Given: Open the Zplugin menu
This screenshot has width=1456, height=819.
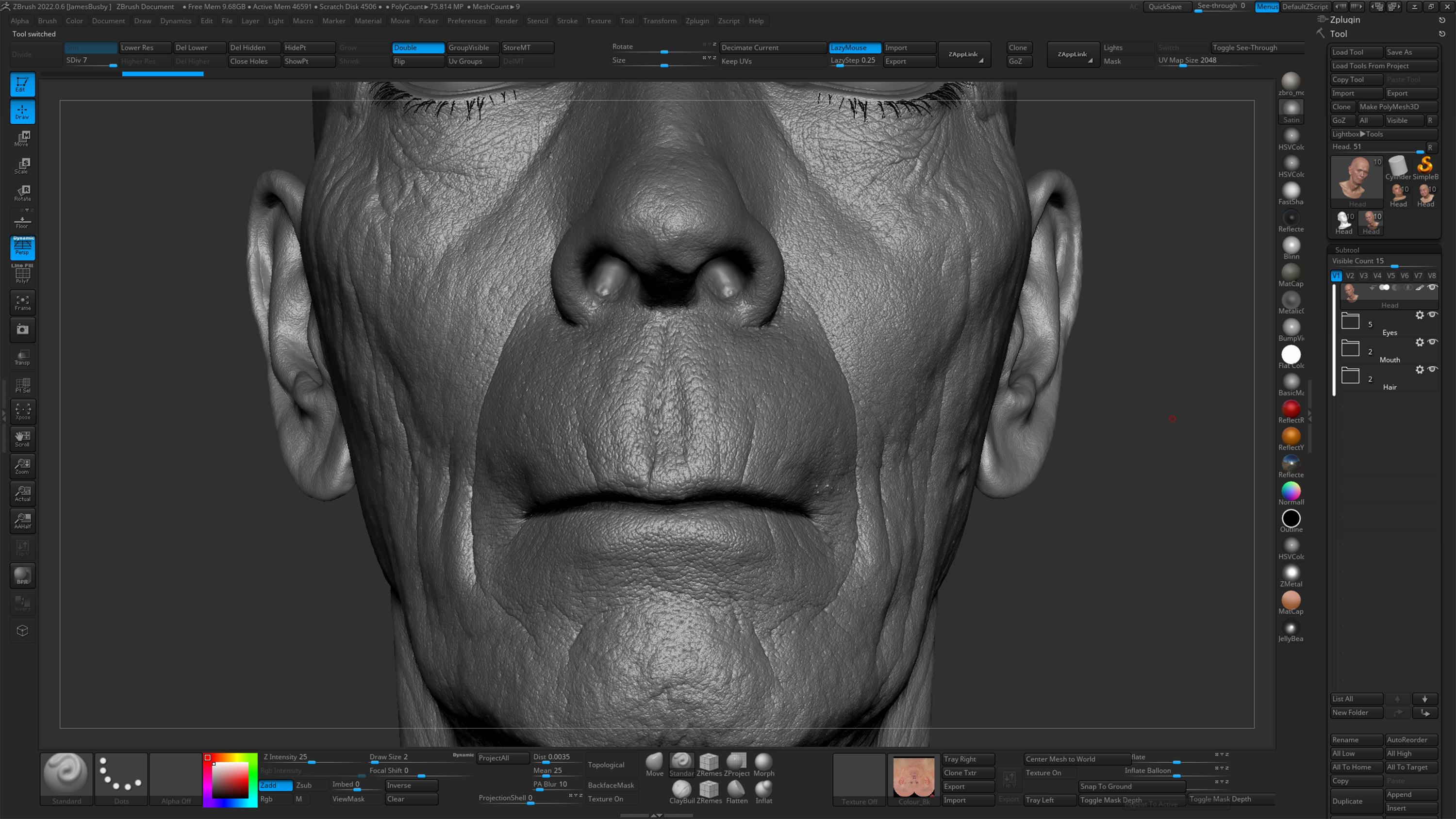Looking at the screenshot, I should [x=697, y=21].
